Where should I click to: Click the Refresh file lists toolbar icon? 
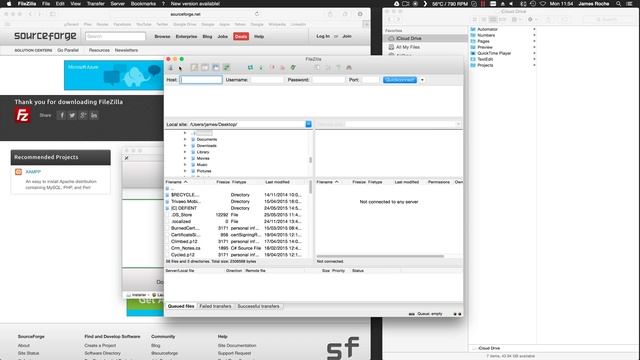(250, 68)
